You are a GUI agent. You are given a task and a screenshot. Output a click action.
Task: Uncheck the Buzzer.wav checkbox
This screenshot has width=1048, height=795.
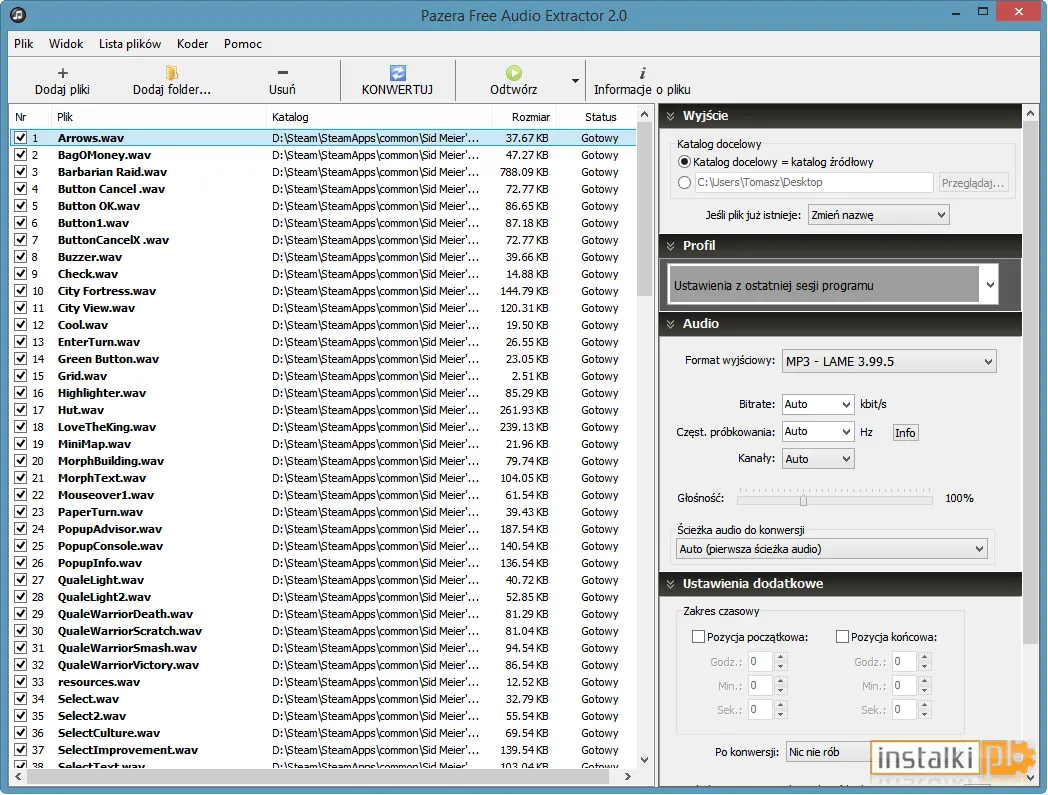21,257
